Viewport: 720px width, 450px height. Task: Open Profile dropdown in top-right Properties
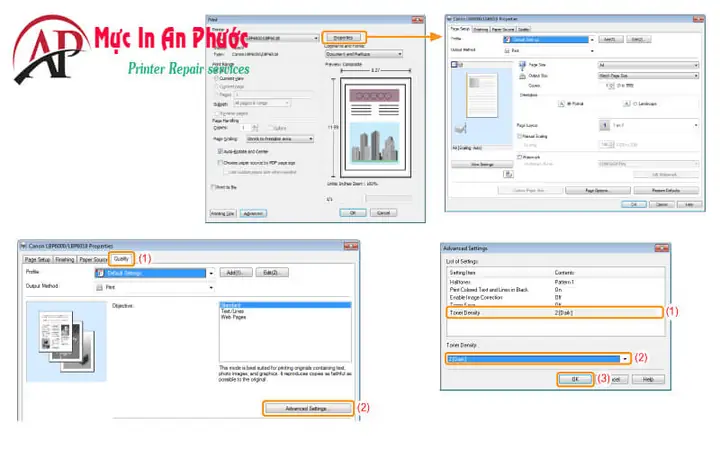pos(549,39)
